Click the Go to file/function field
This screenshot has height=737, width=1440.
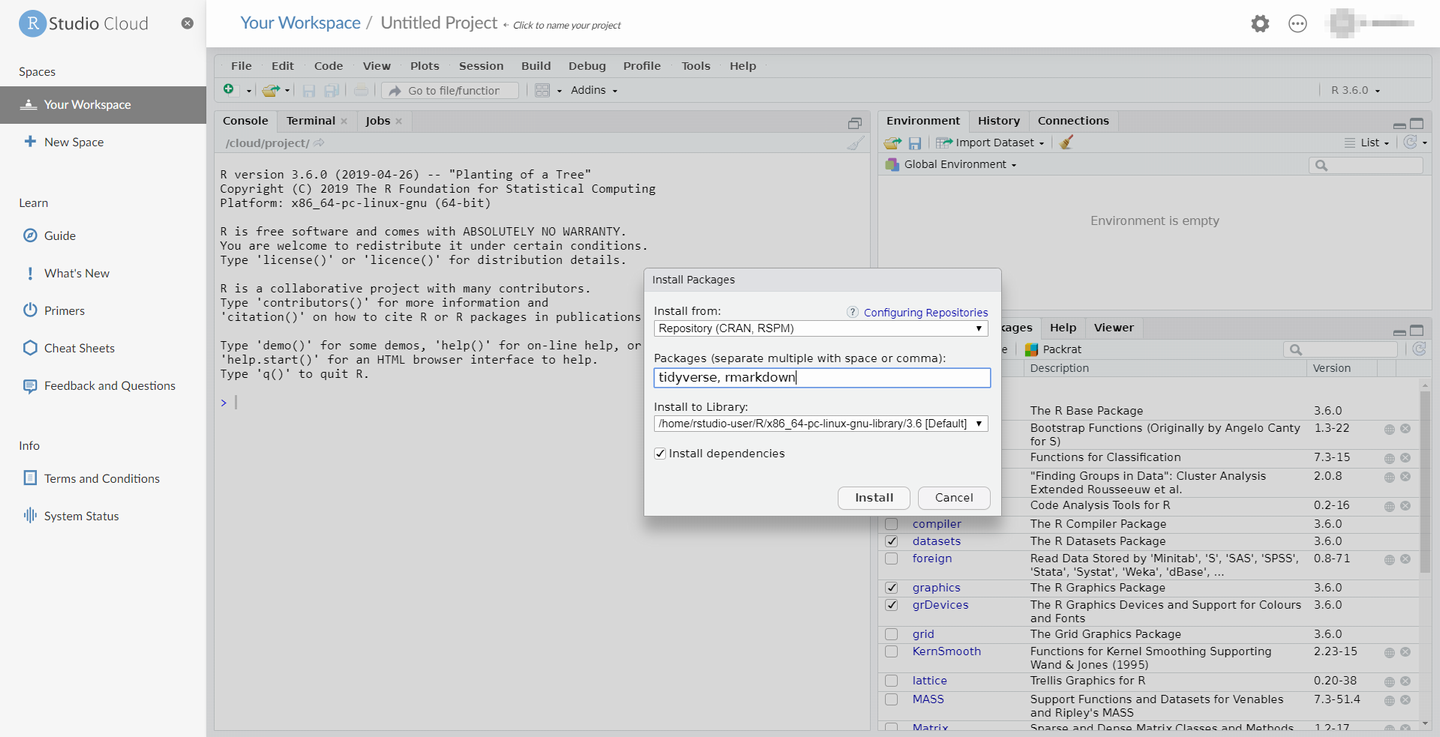click(450, 91)
